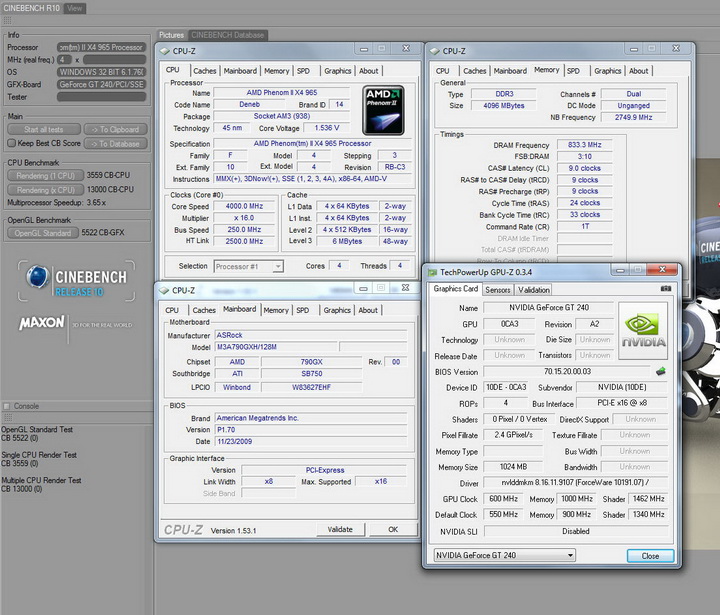This screenshot has height=615, width=720.
Task: Enable the Keep Best CB Score checkbox
Action: pos(12,143)
